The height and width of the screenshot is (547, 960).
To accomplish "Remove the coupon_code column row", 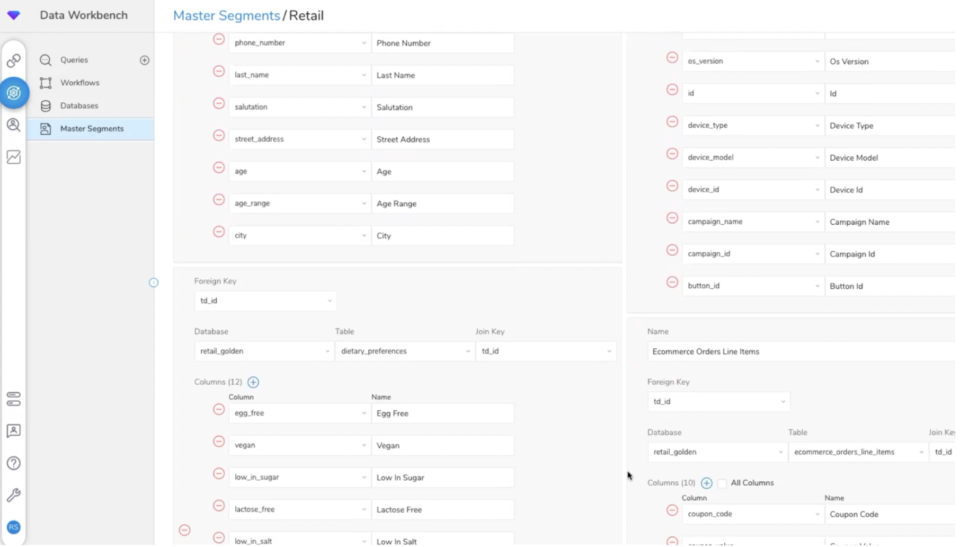I will pyautogui.click(x=672, y=511).
